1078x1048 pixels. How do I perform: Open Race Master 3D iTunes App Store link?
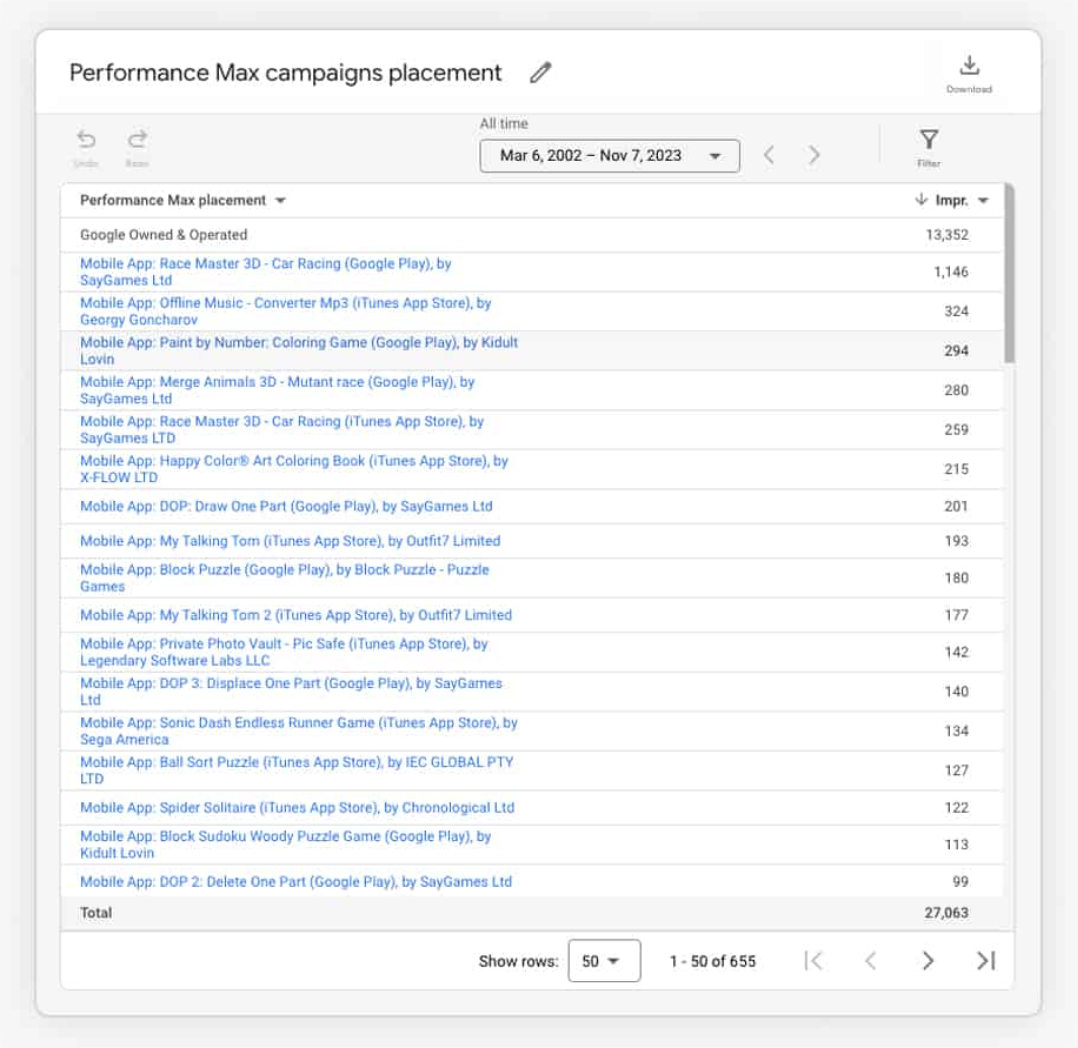(x=282, y=429)
